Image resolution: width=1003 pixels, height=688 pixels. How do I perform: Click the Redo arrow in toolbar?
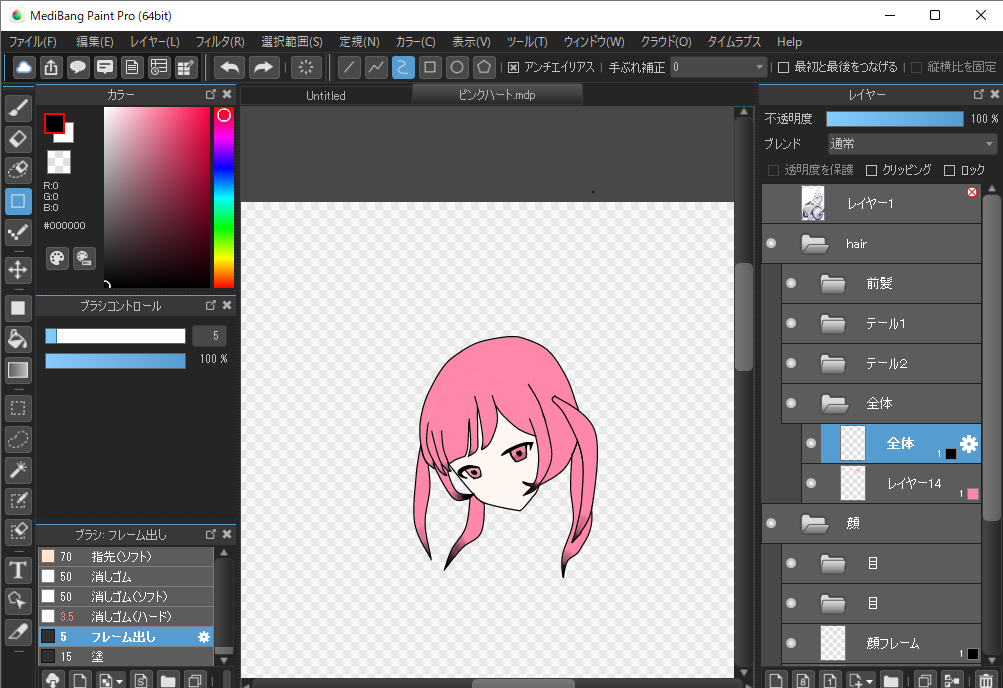click(x=263, y=67)
